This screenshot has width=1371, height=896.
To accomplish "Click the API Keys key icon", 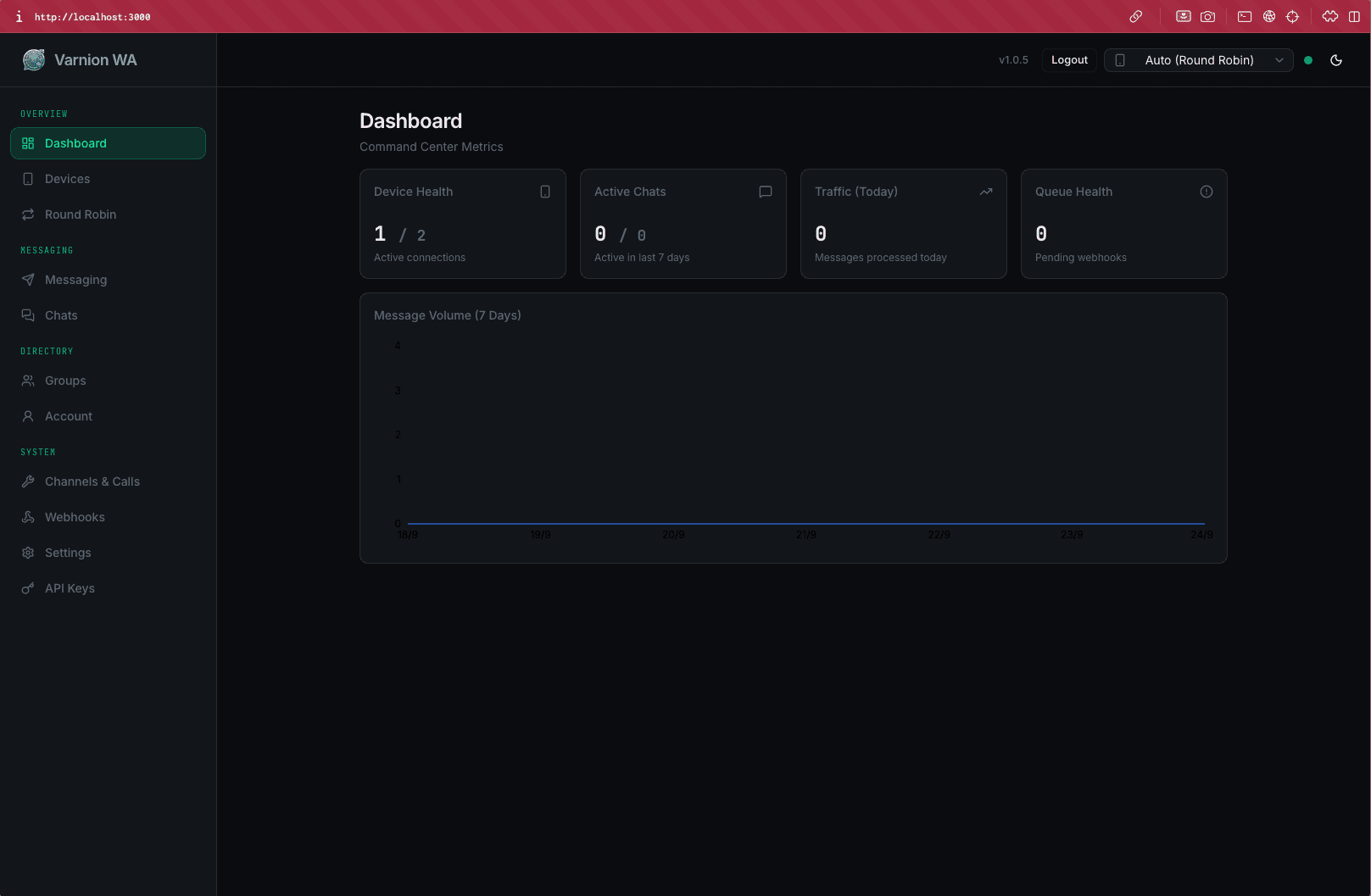I will point(28,588).
